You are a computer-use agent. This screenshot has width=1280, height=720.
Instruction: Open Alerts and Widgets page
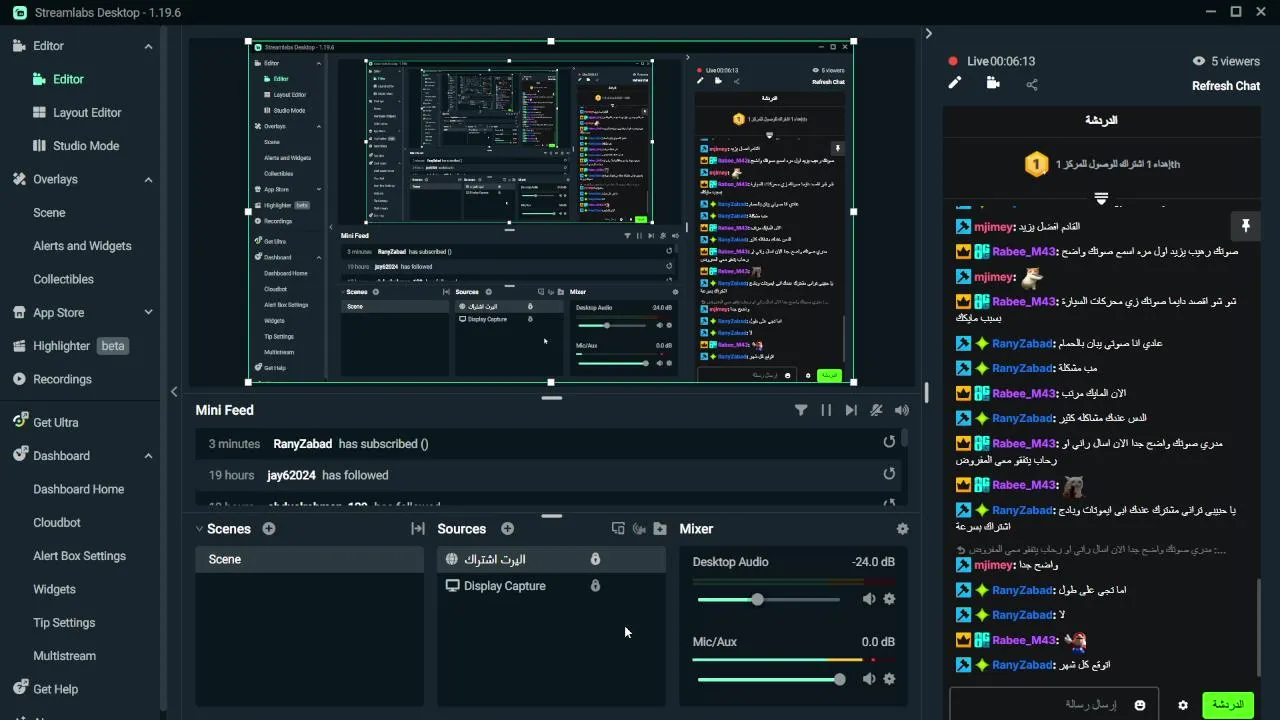pos(82,245)
